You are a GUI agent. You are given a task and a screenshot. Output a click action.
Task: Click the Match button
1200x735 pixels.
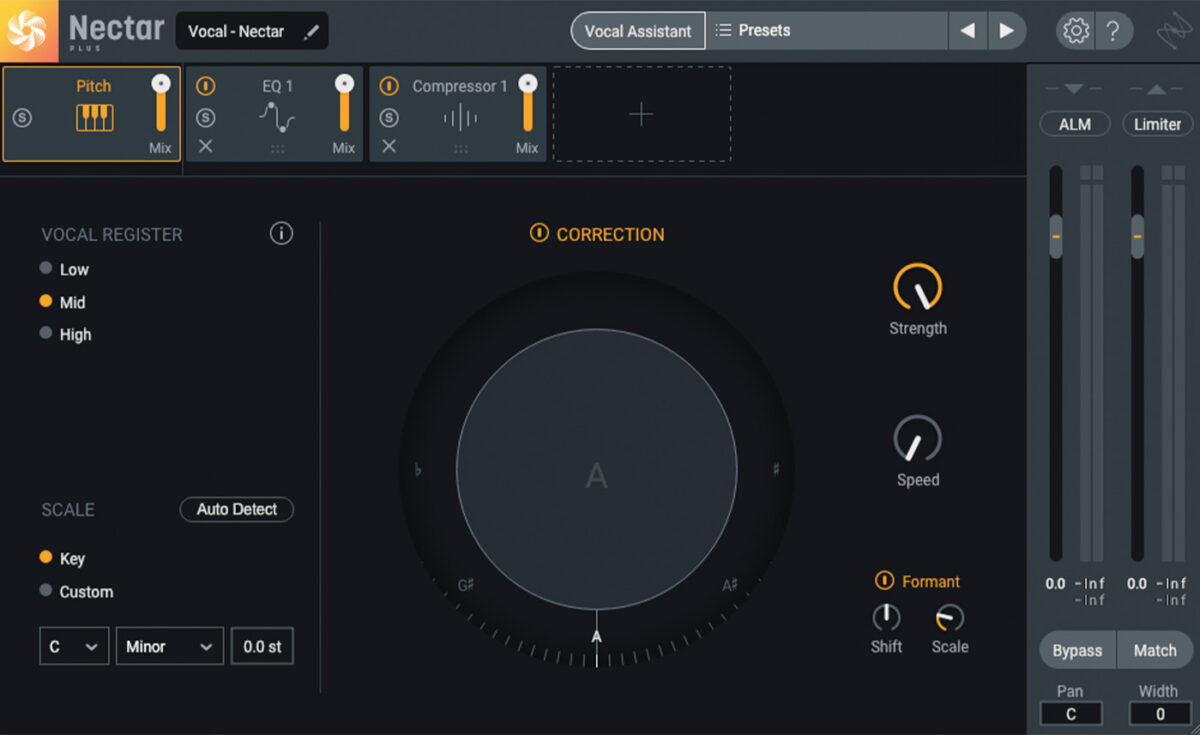pyautogui.click(x=1155, y=650)
